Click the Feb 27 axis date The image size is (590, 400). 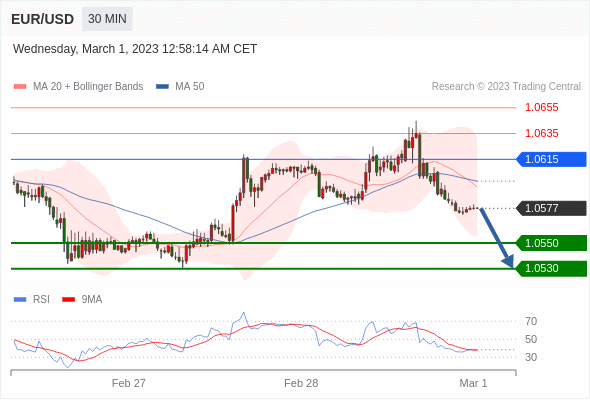click(129, 383)
